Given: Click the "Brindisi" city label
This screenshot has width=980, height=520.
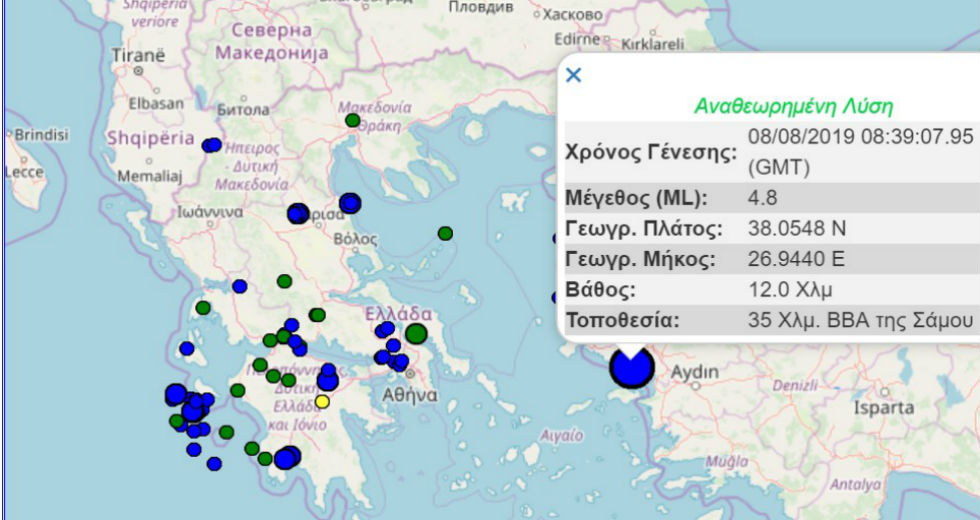Looking at the screenshot, I should (x=41, y=135).
